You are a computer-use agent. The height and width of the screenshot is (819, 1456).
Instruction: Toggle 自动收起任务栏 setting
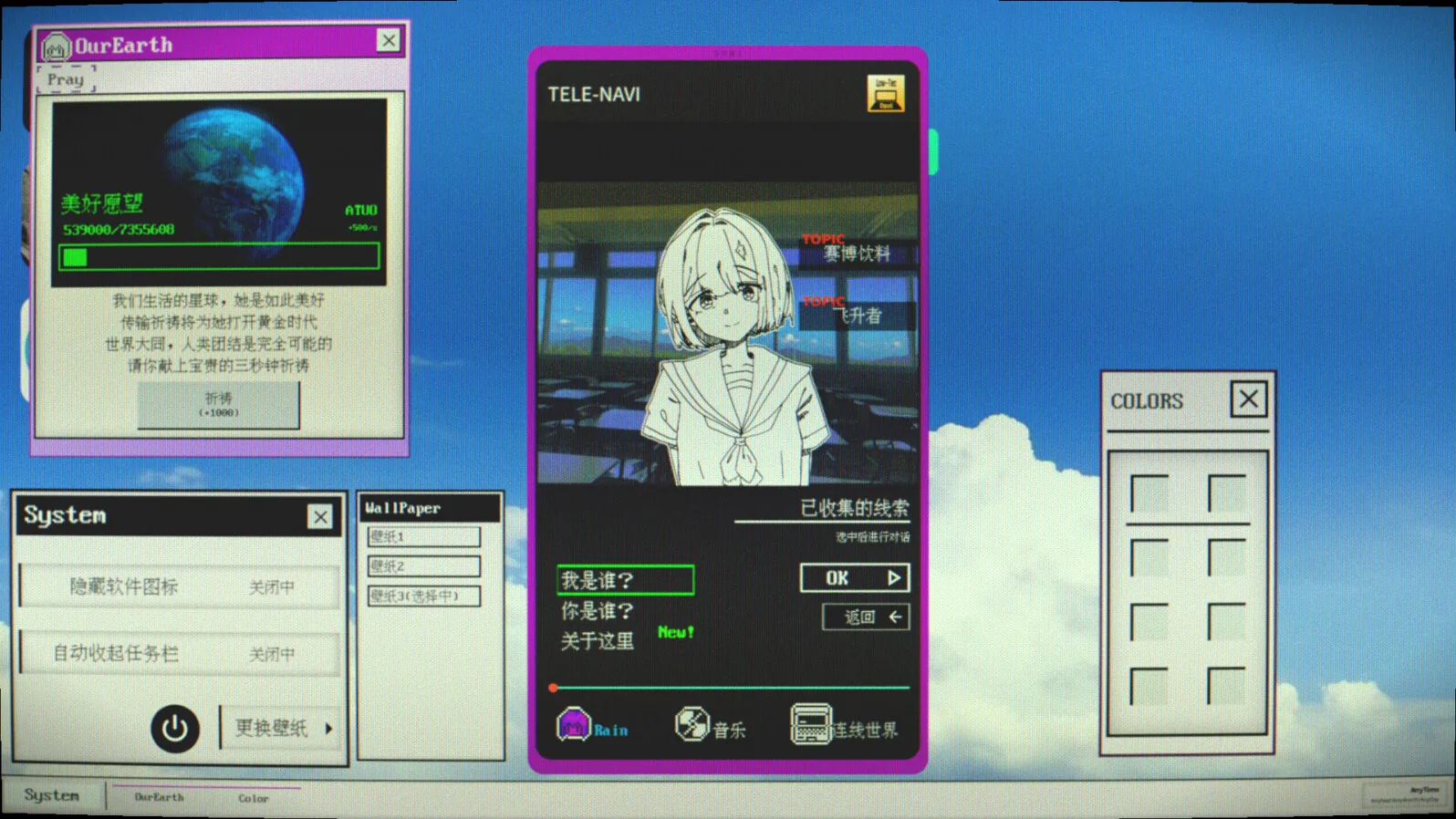tap(180, 653)
